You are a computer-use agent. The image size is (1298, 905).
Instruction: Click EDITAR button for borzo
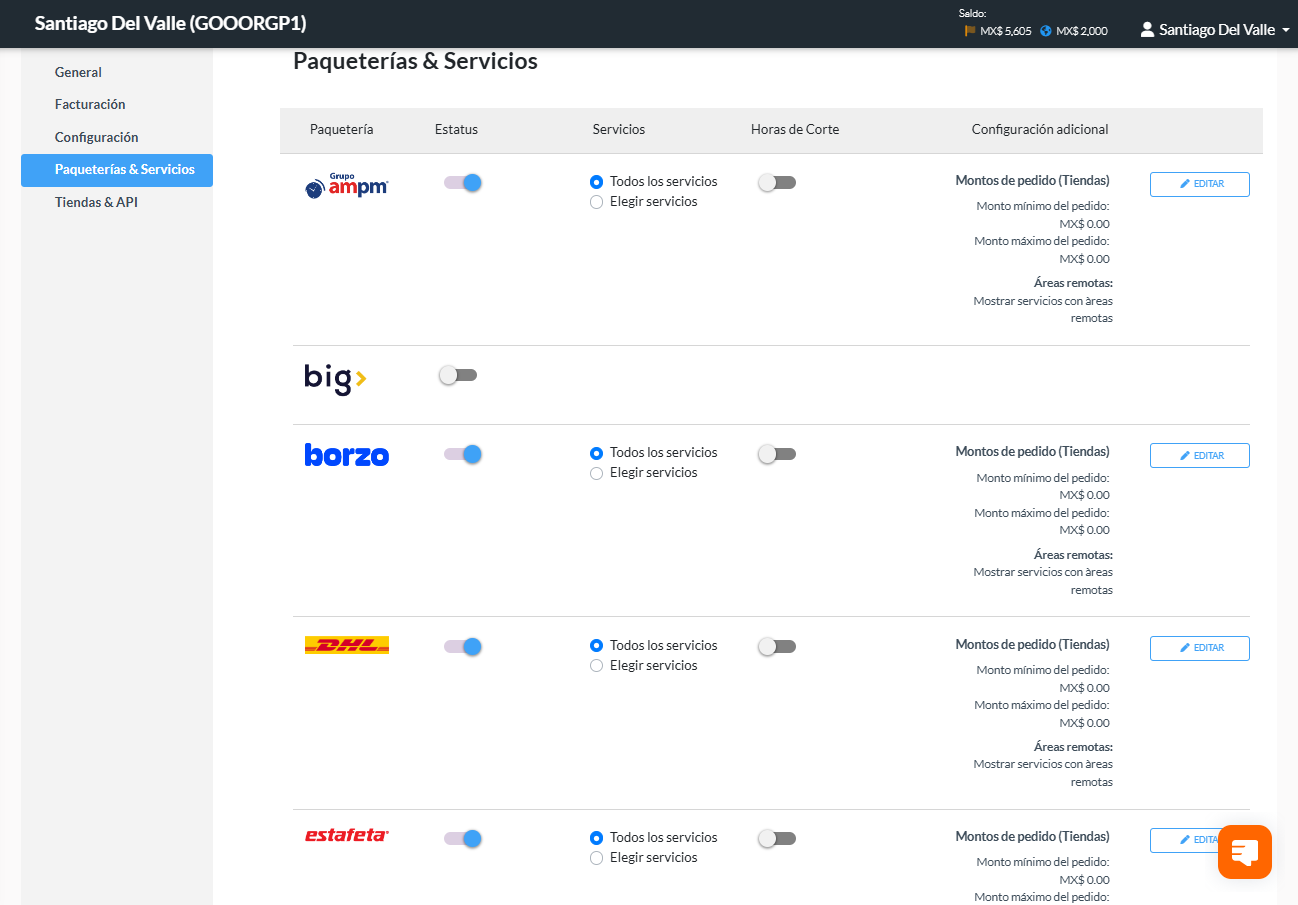pos(1199,455)
